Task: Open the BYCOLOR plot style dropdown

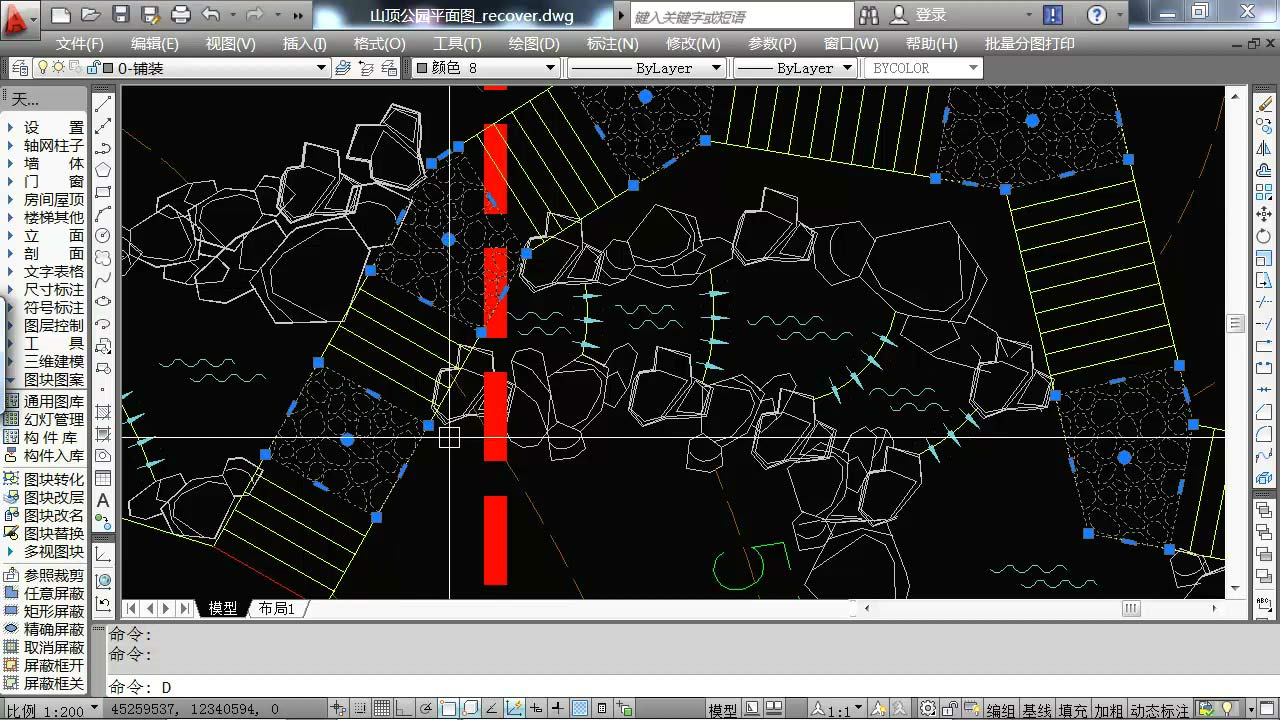Action: (x=924, y=68)
